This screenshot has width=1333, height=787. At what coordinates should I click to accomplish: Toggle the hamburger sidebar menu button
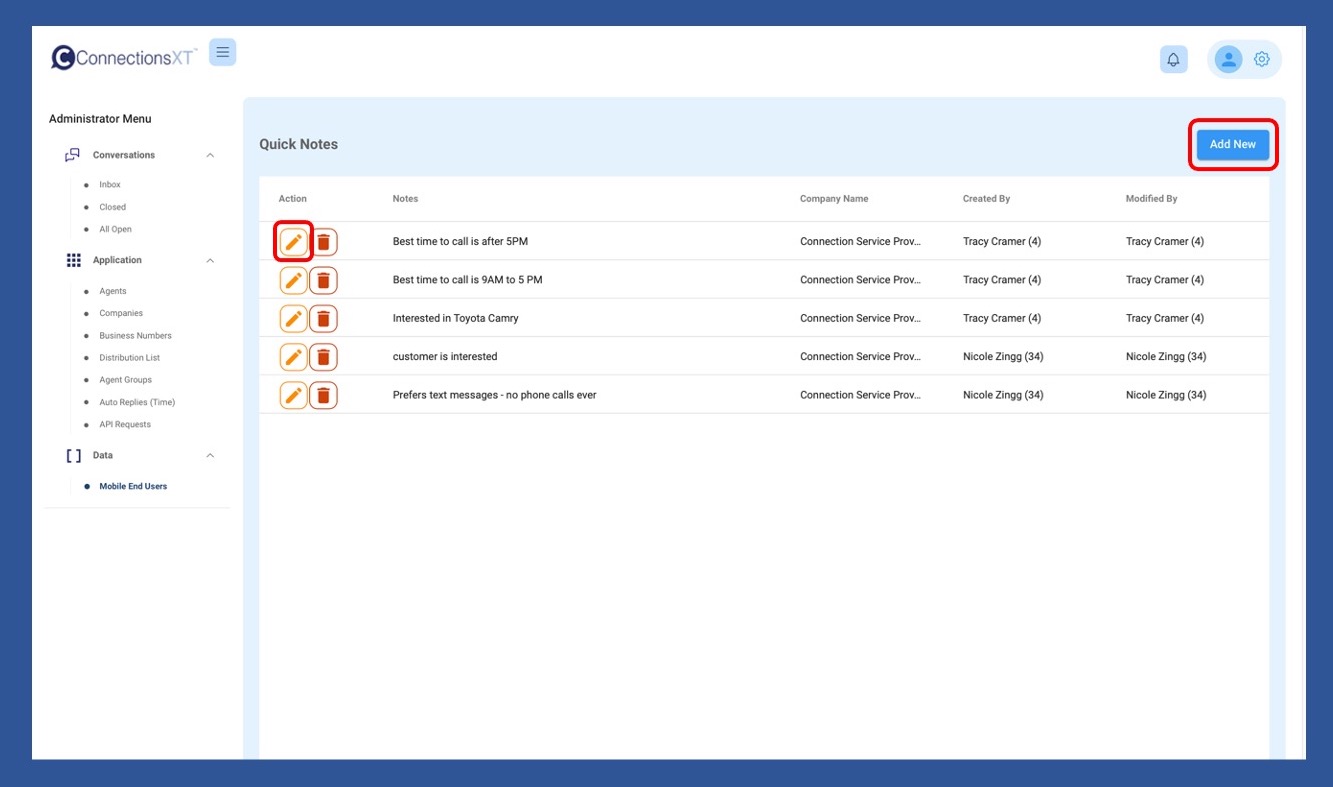tap(222, 53)
